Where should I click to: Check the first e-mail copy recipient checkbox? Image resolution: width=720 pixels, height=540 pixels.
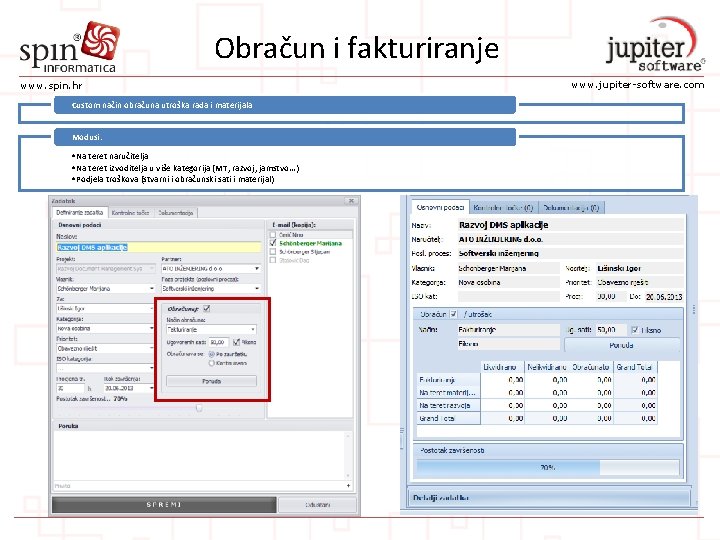273,235
